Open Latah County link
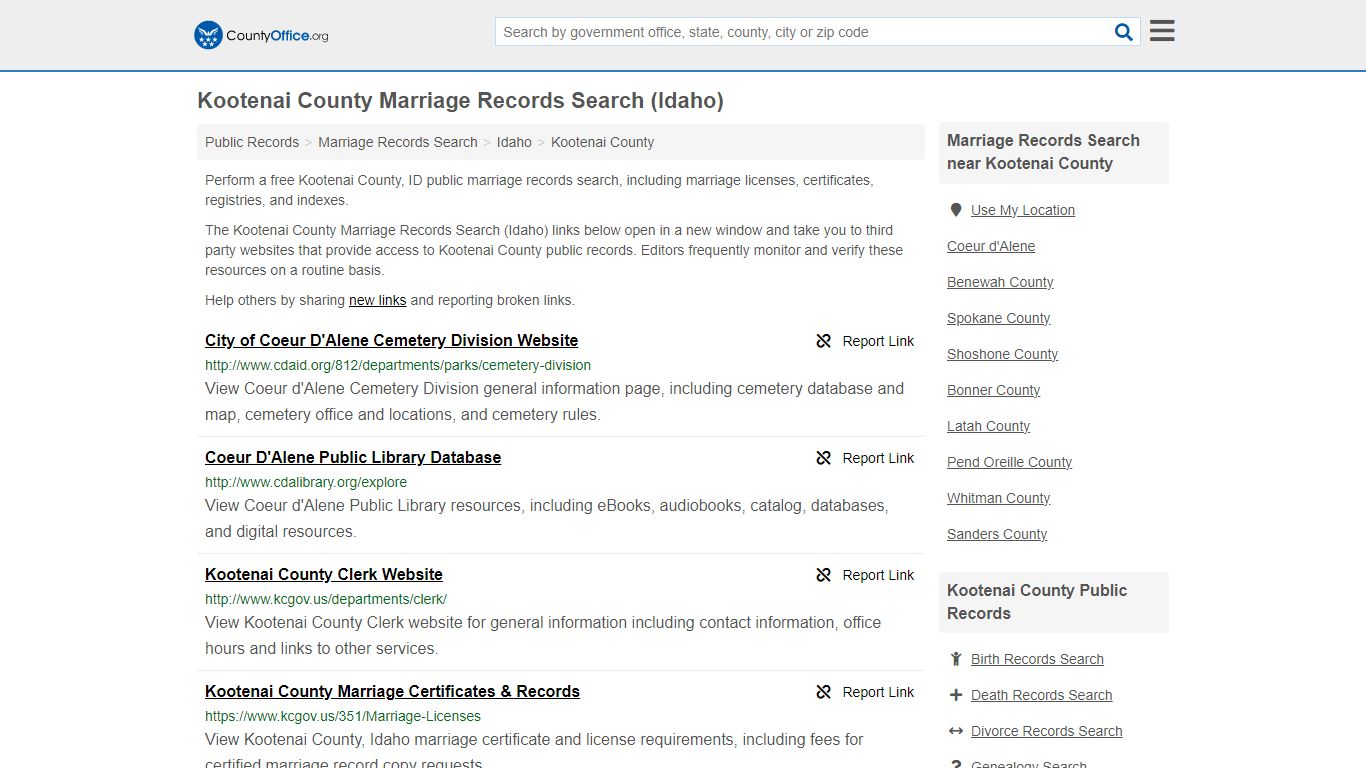This screenshot has width=1366, height=768. pos(988,426)
